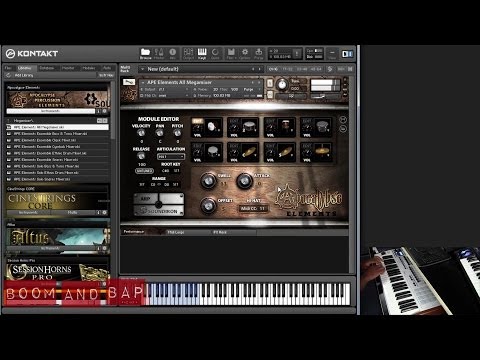Open gear icon on Apocalypse Elements library
Viewport: 480px width, 360px height.
105,111
